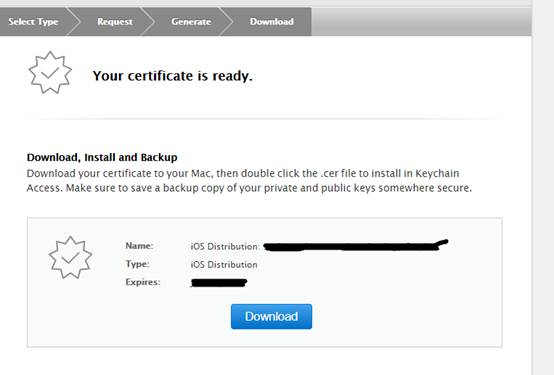The image size is (554, 375).
Task: Click the redacted certificate name value
Action: click(355, 245)
